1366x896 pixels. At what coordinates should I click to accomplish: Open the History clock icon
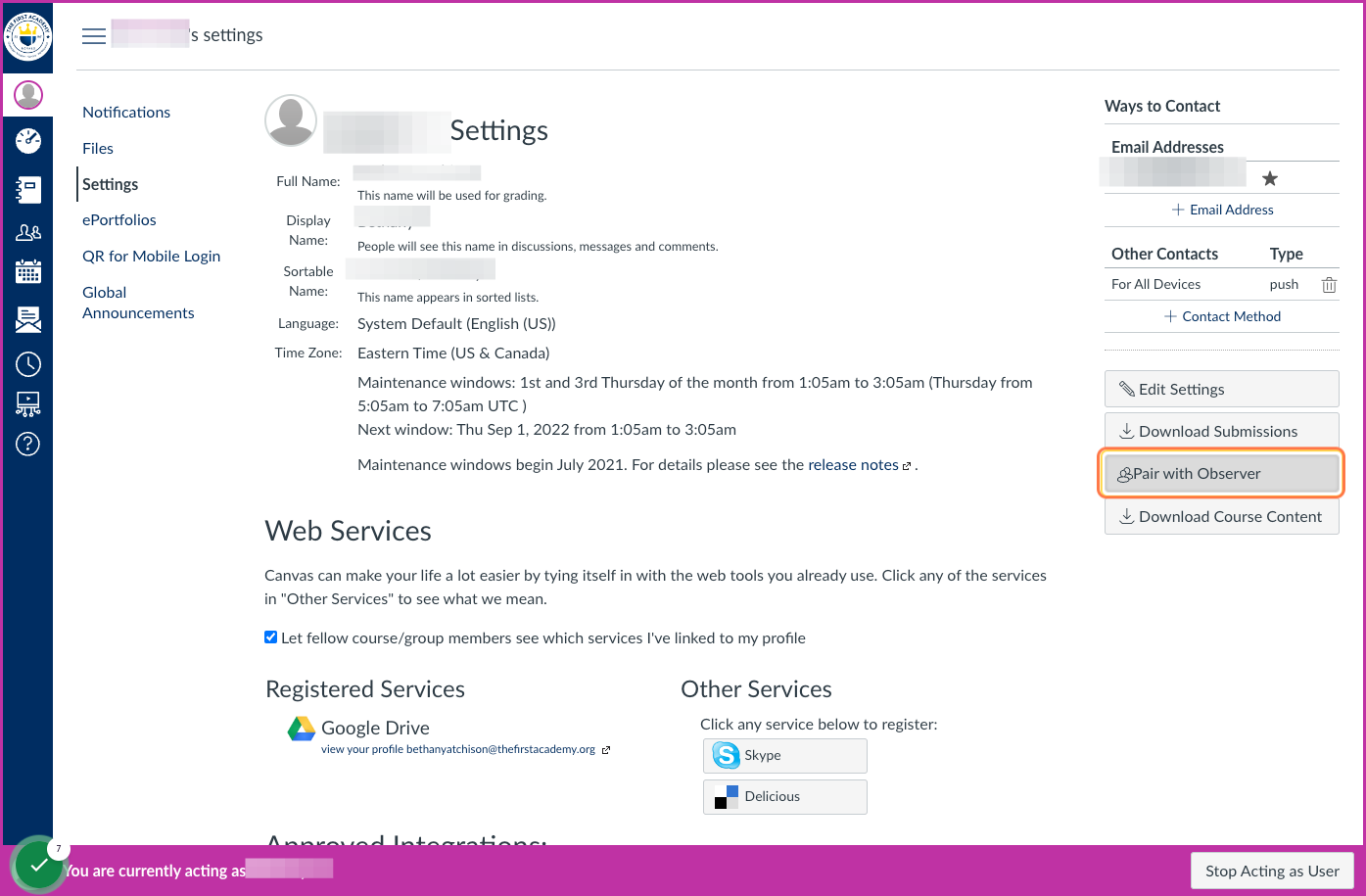[x=28, y=364]
